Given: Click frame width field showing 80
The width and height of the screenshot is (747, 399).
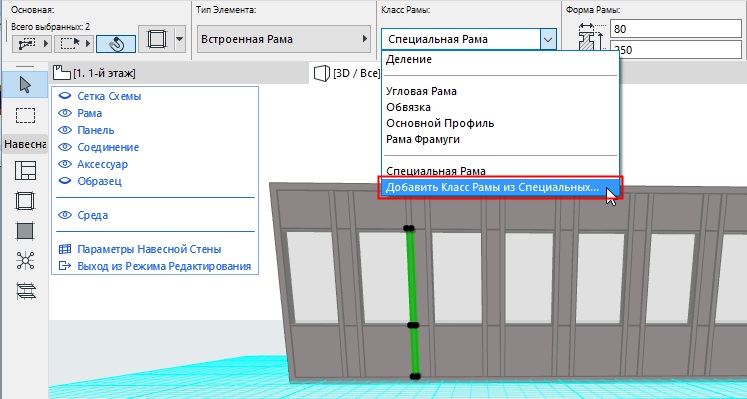Looking at the screenshot, I should pos(676,29).
